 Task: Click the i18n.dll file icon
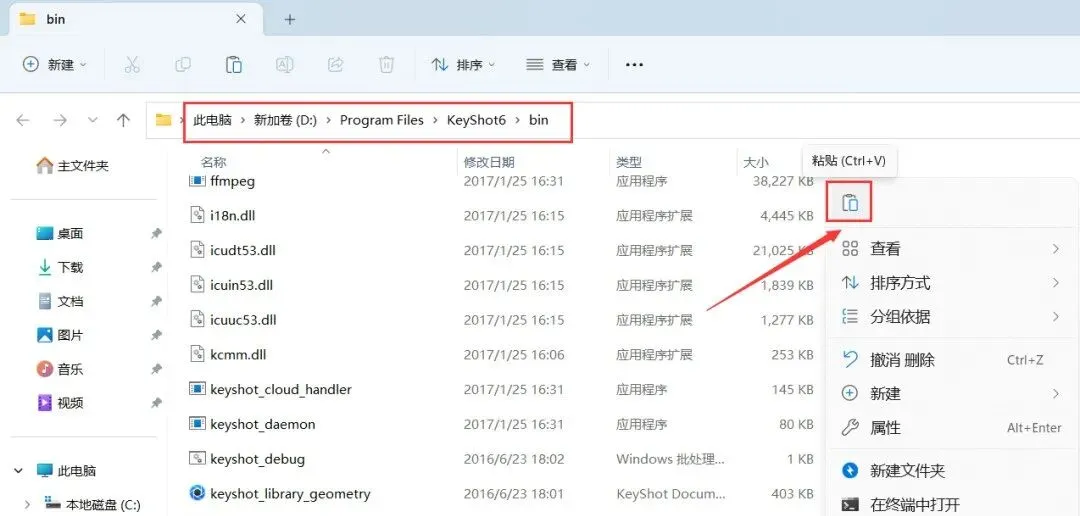(197, 215)
